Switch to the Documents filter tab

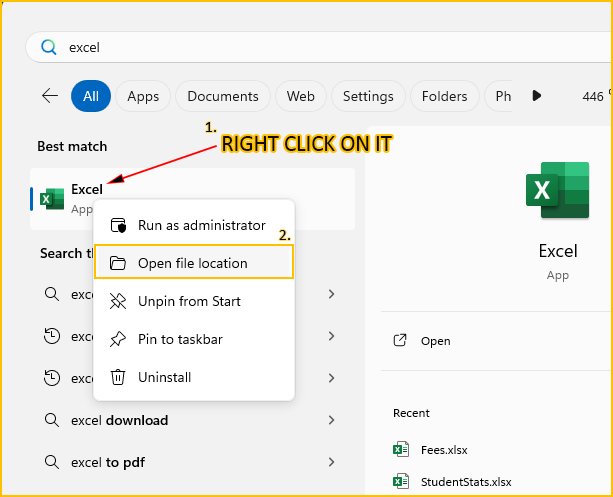tap(223, 96)
